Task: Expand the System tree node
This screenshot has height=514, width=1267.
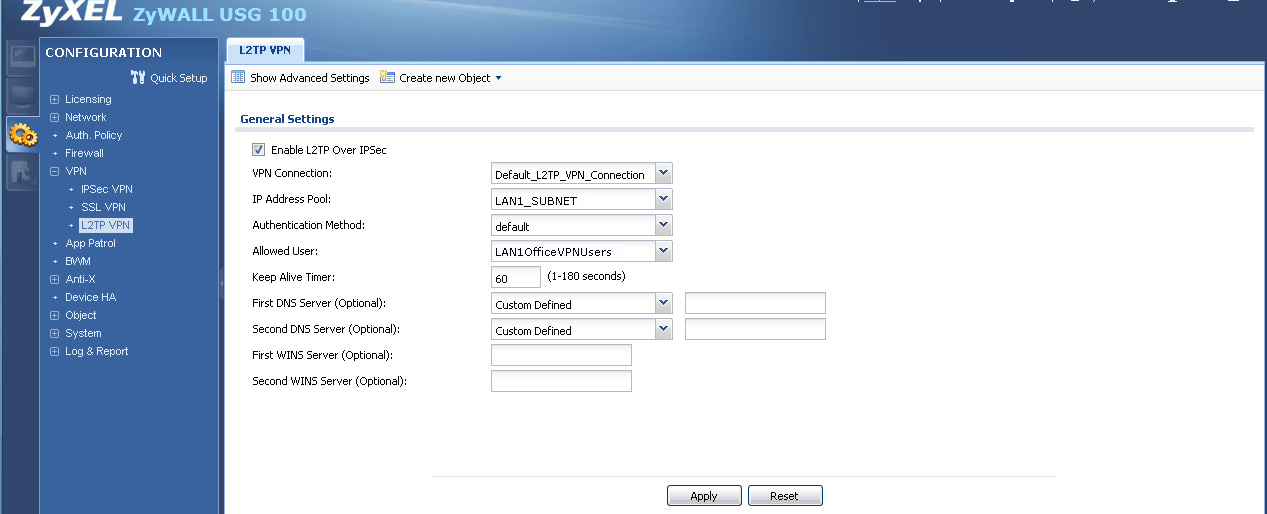Action: click(55, 333)
